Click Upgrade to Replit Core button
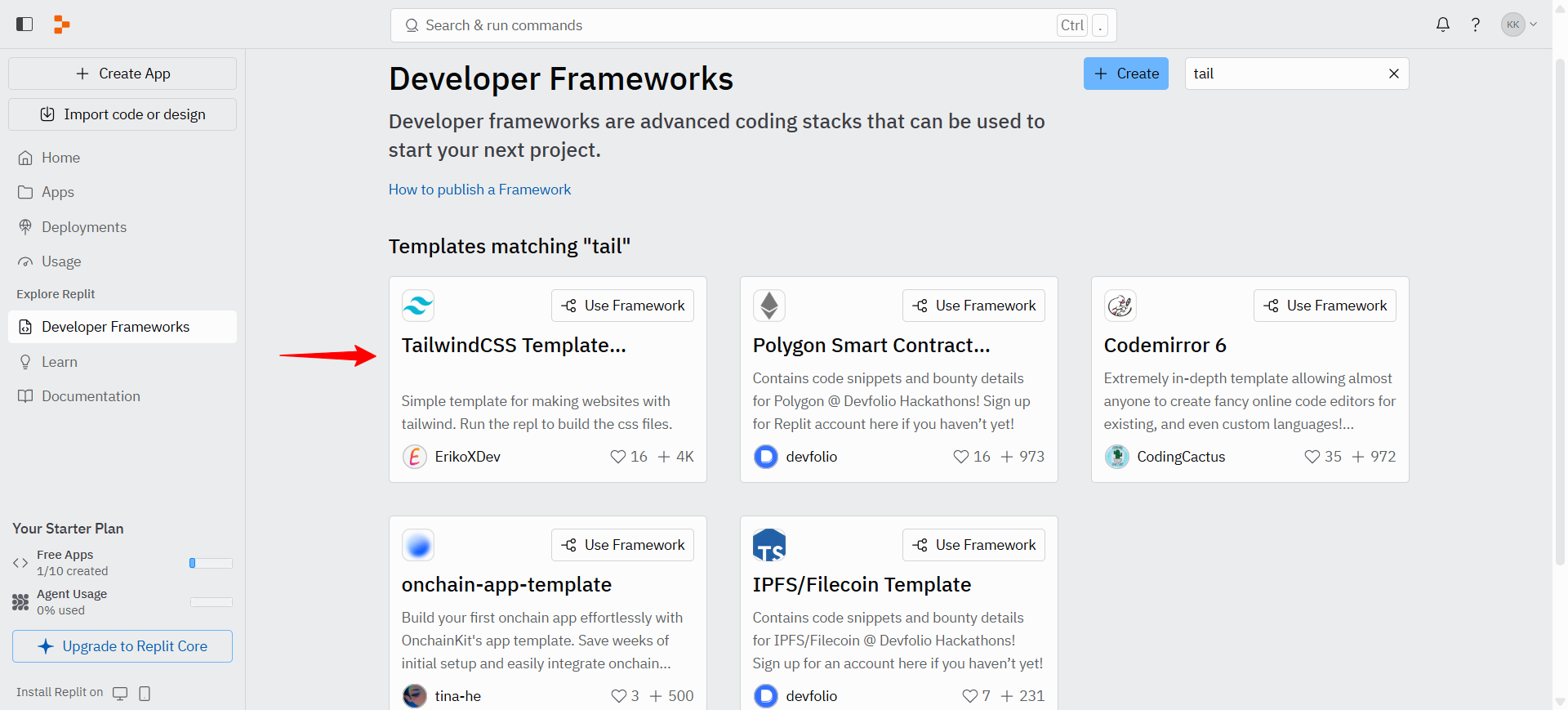 click(x=122, y=646)
